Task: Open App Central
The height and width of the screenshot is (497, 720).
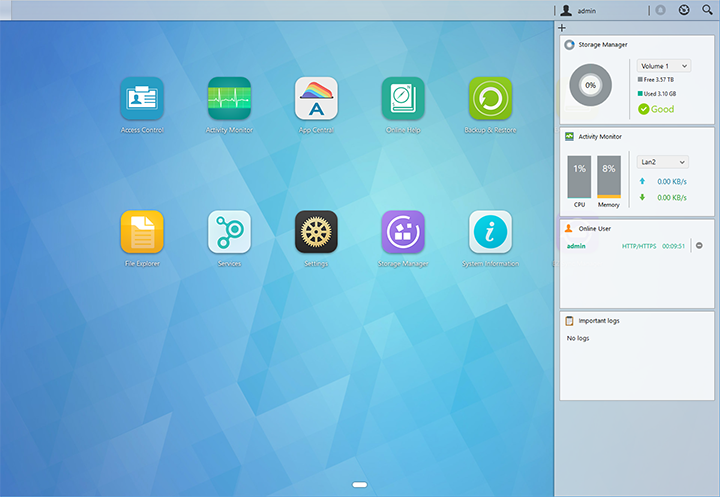Action: [316, 99]
